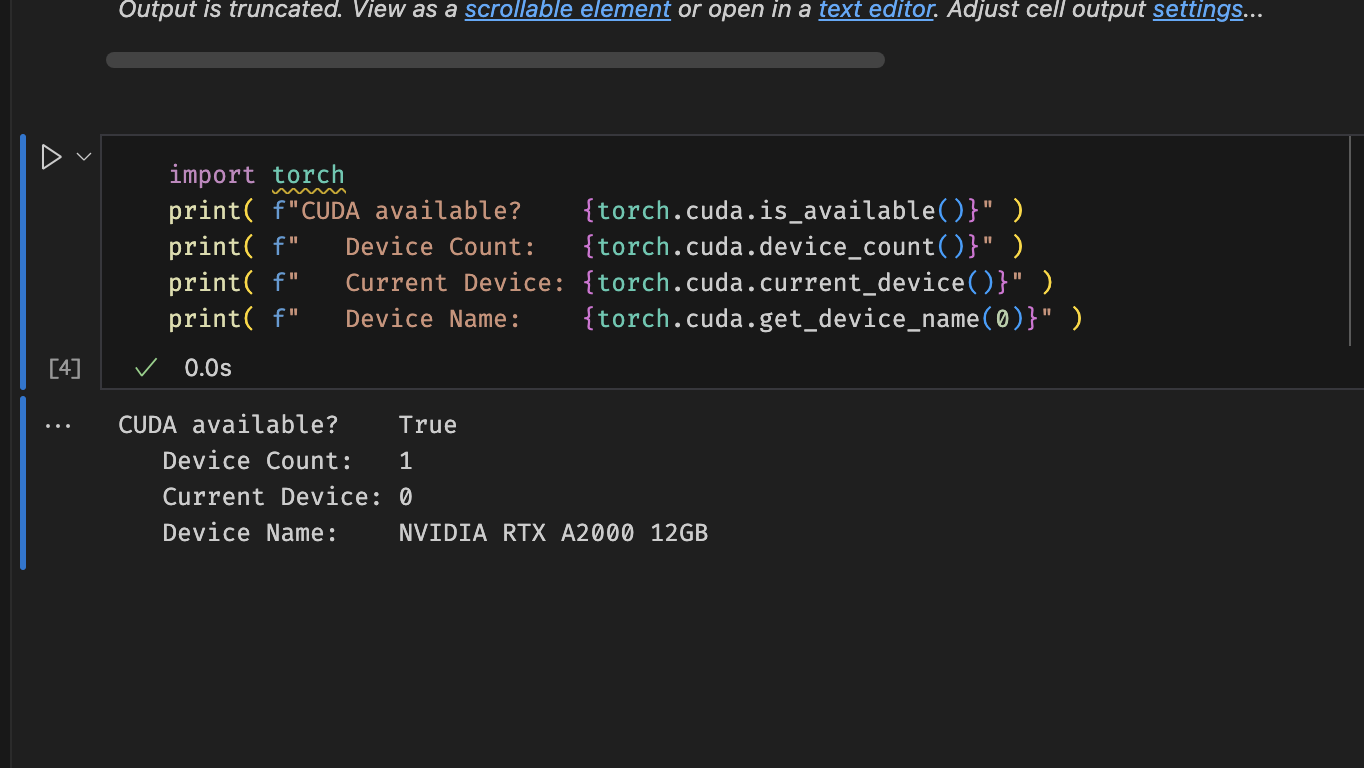This screenshot has width=1364, height=768.
Task: Open the run options dropdown arrow
Action: click(x=84, y=157)
